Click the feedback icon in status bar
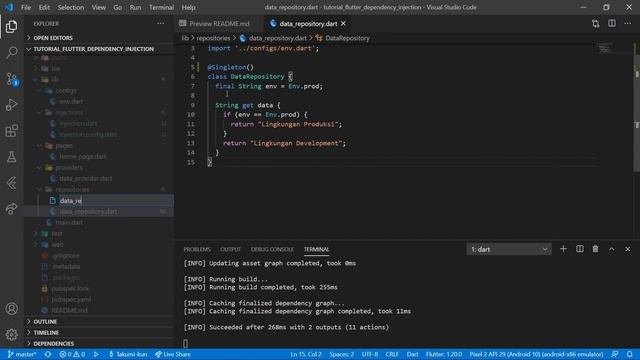Image resolution: width=640 pixels, height=360 pixels. 615,354
